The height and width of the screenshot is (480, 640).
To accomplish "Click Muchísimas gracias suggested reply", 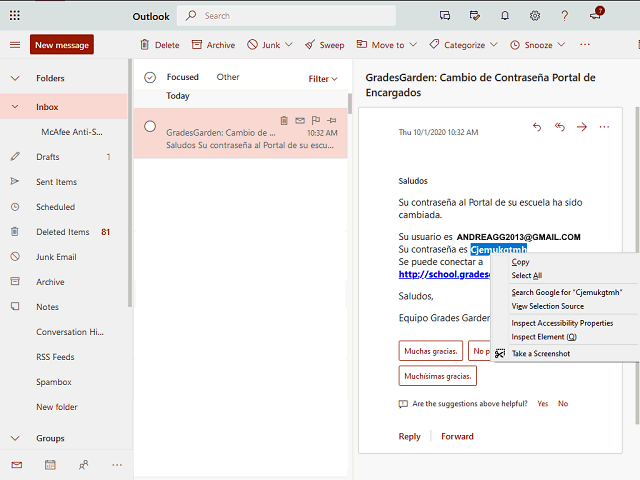I will tap(438, 376).
